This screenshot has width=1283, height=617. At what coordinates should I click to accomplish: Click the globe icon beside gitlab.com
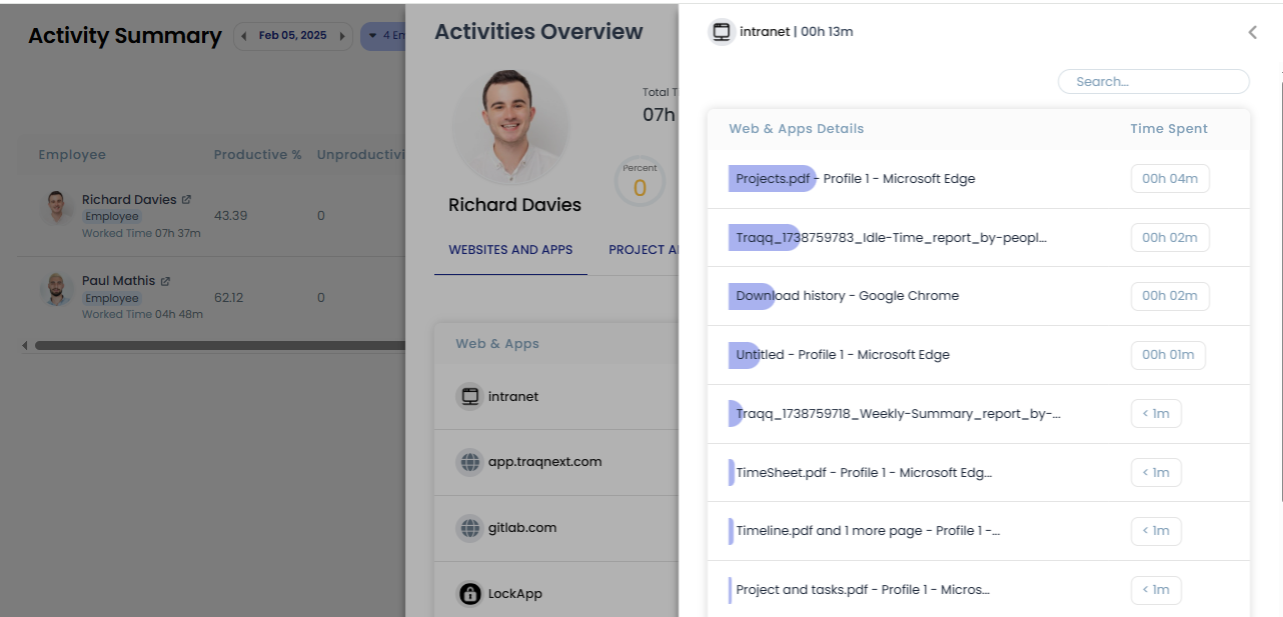click(470, 527)
